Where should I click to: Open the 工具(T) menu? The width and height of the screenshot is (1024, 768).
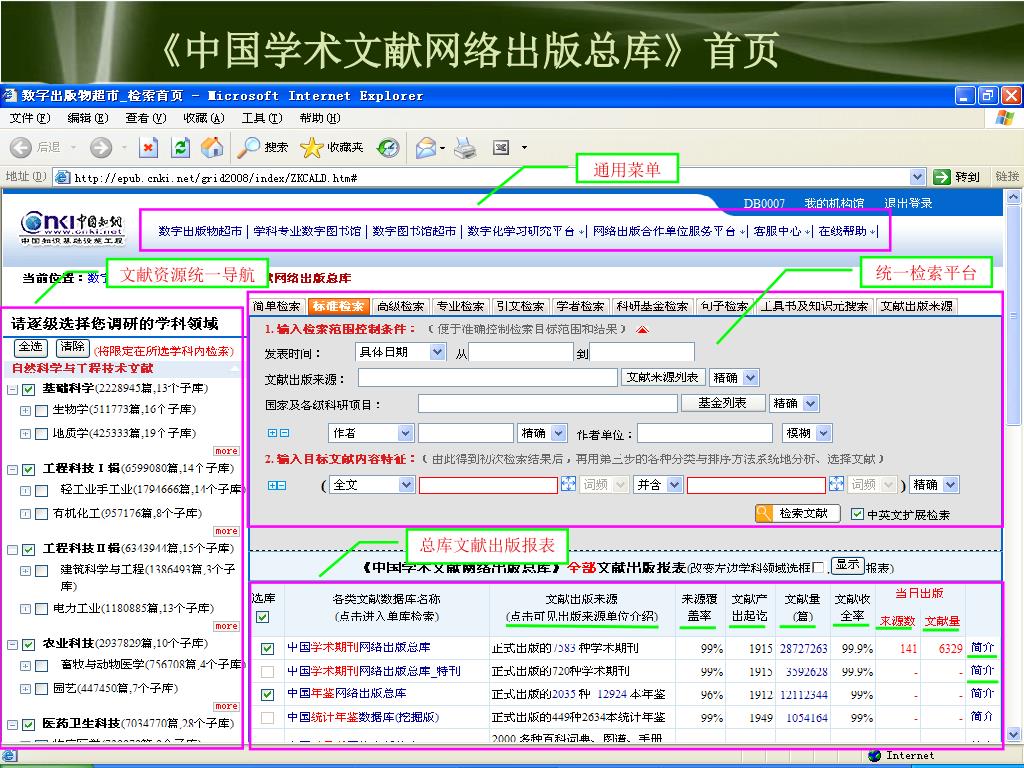coord(262,118)
